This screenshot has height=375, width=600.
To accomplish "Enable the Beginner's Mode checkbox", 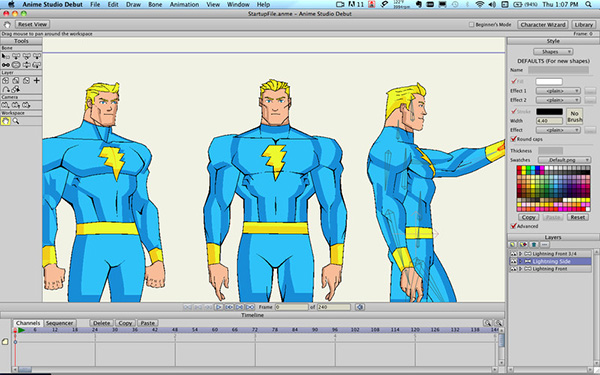I will pyautogui.click(x=471, y=24).
